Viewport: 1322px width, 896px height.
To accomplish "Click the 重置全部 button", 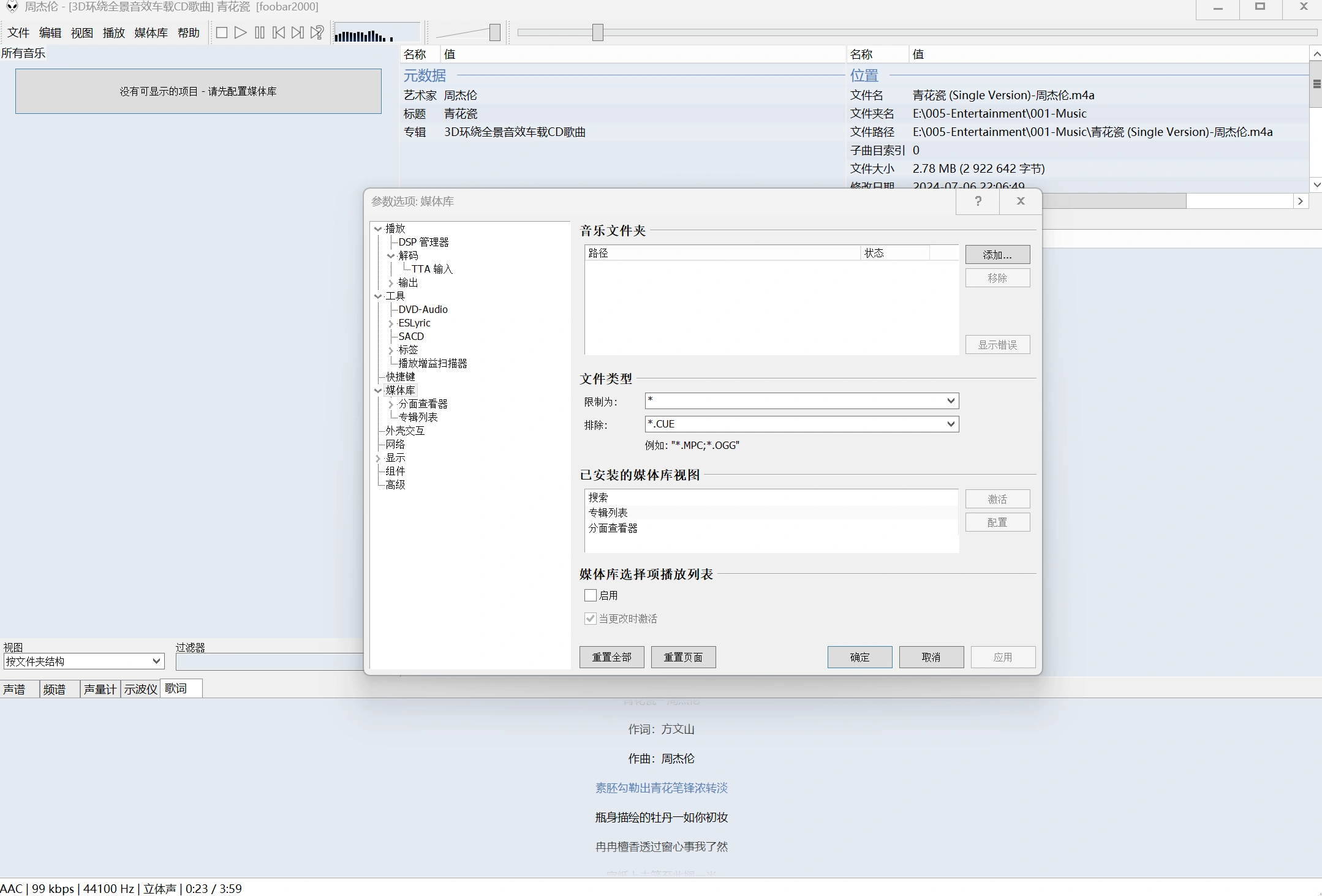I will [x=611, y=657].
